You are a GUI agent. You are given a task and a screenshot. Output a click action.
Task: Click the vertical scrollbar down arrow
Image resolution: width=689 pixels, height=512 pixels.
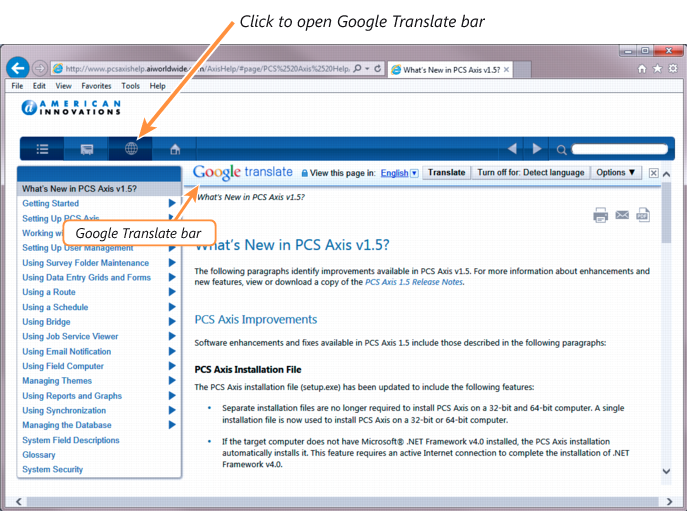[666, 471]
